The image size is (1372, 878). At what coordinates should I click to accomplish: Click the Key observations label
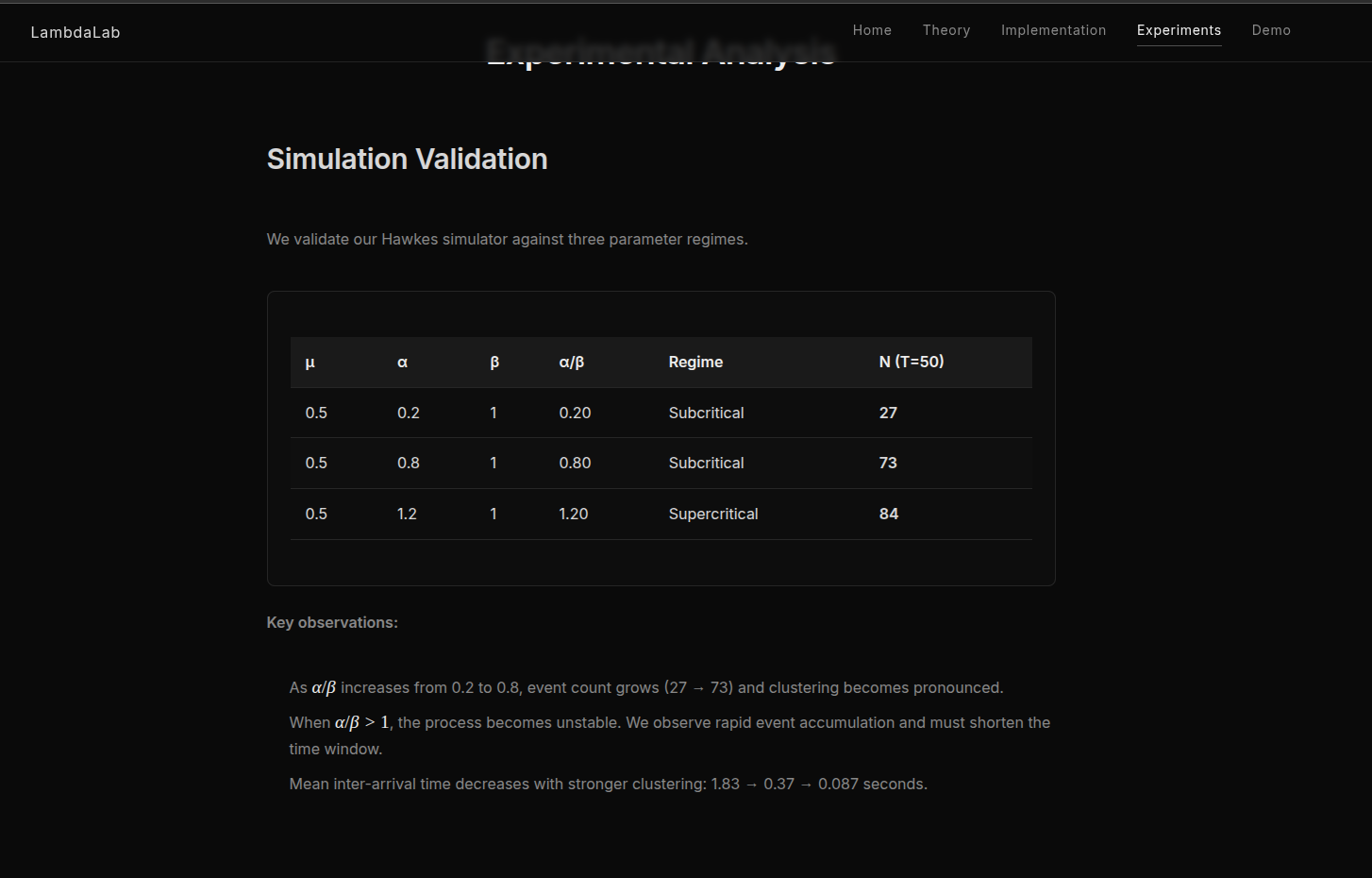(332, 623)
